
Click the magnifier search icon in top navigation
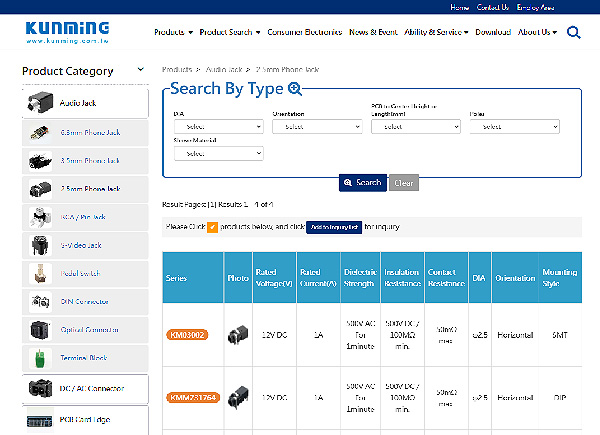point(573,32)
